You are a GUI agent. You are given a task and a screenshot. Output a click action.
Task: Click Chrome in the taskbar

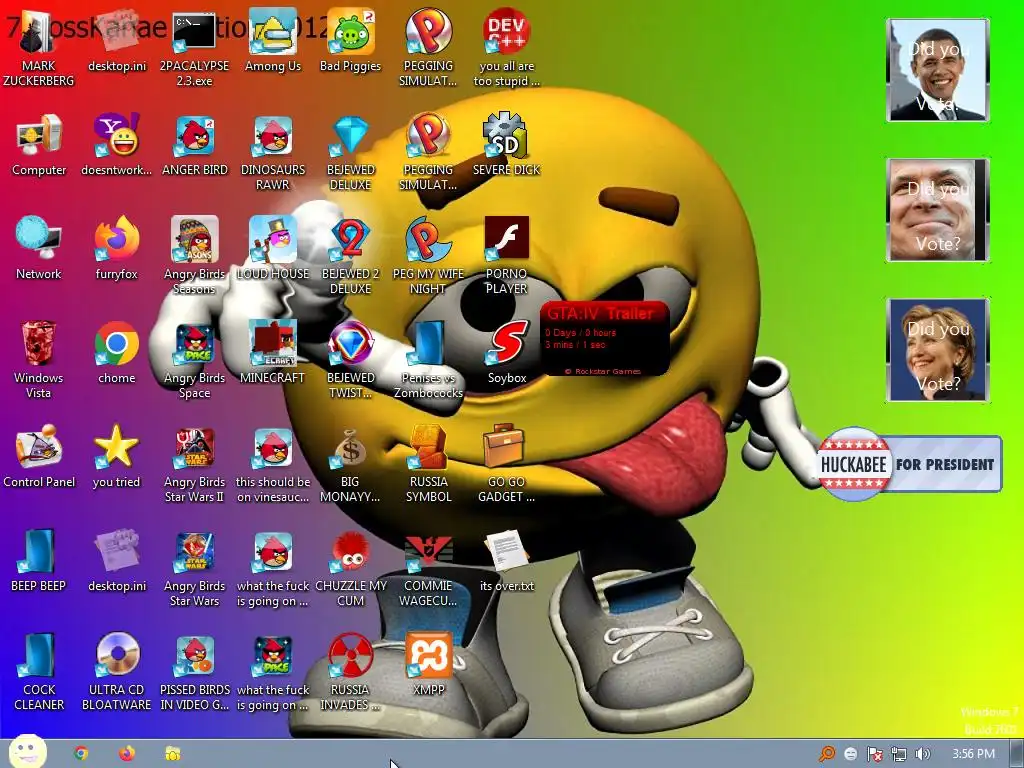(81, 754)
